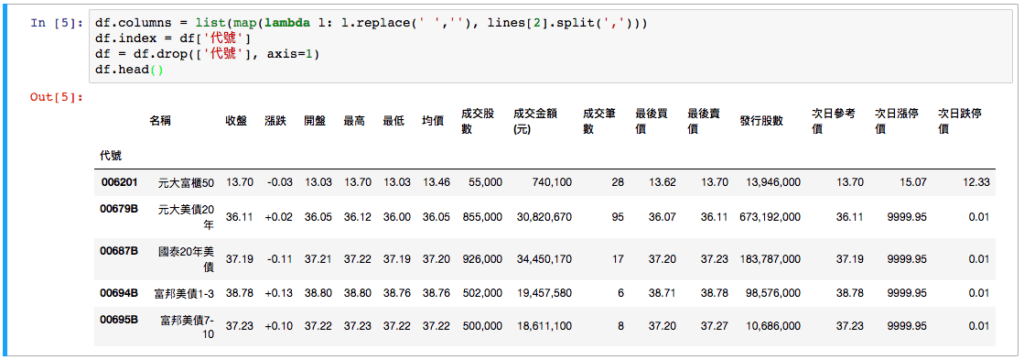Click the 19,457,580 amount cell

pyautogui.click(x=545, y=293)
